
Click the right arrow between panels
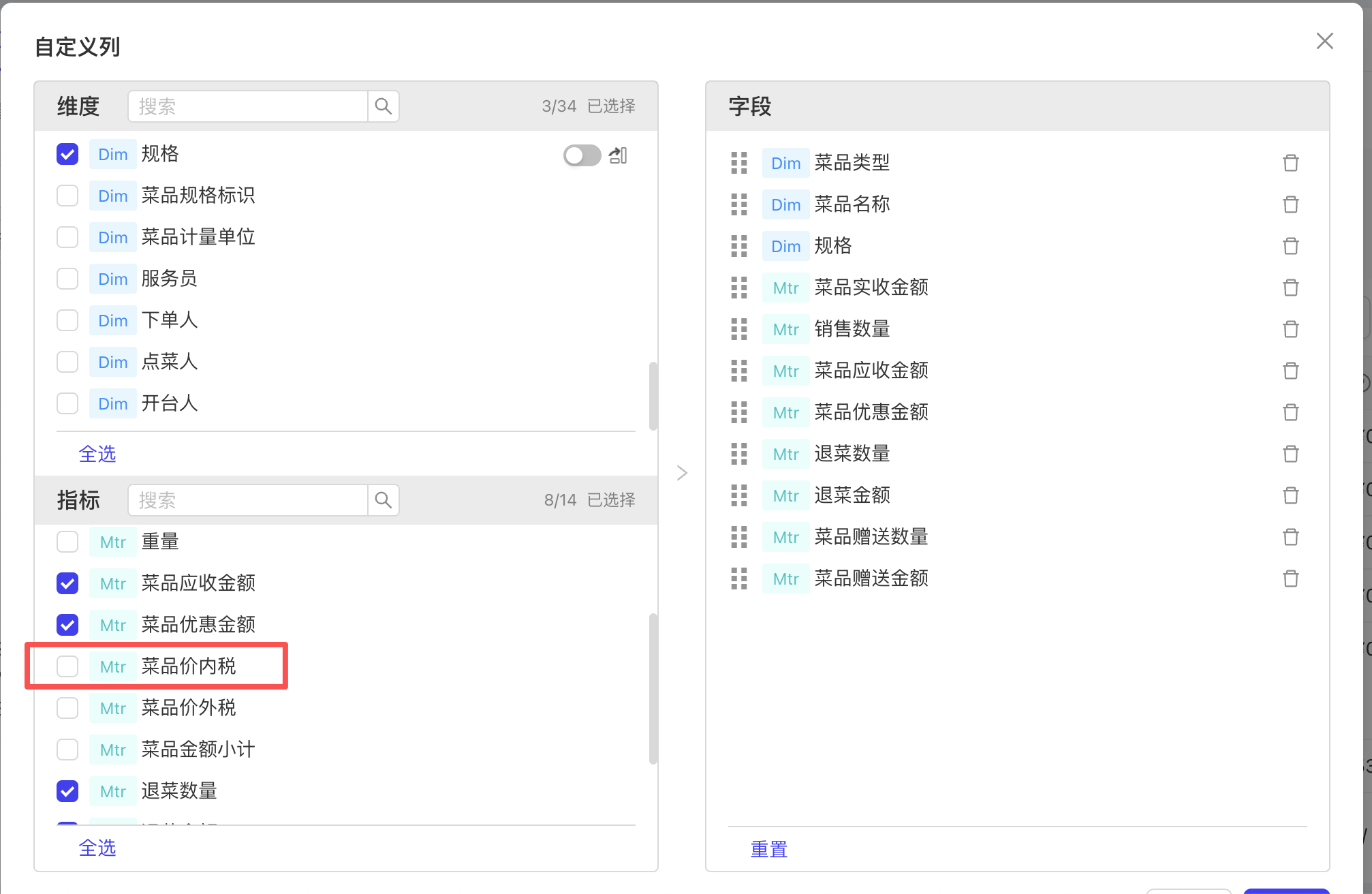[682, 473]
